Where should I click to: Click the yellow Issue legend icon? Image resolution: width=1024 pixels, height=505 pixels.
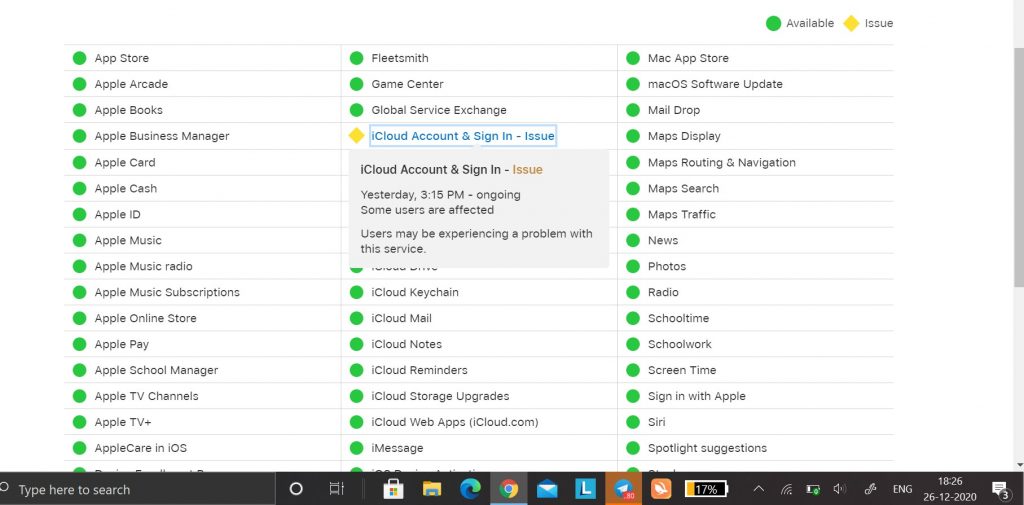click(851, 24)
